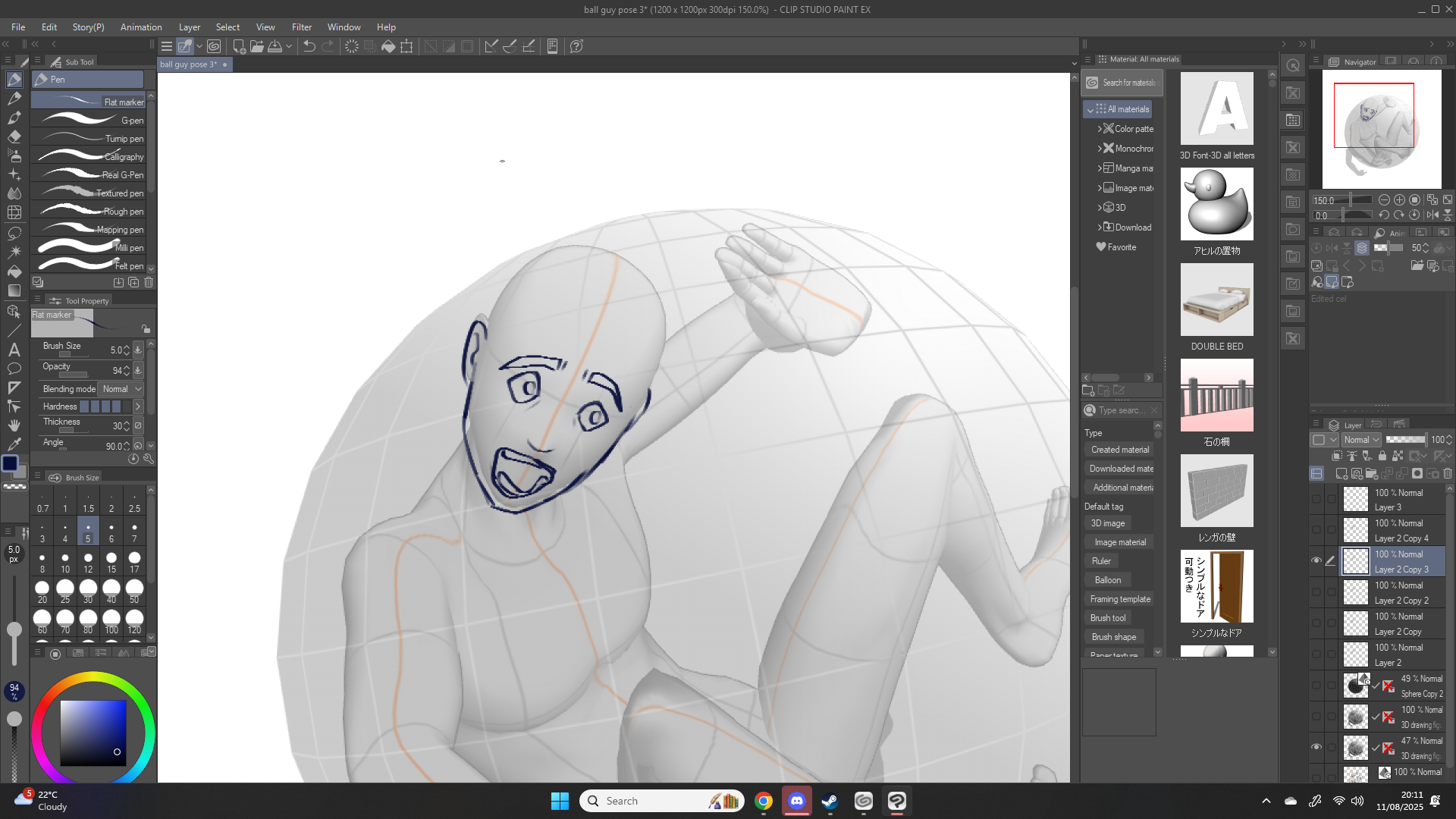Click the Gradient tool icon
The height and width of the screenshot is (819, 1456).
point(14,290)
